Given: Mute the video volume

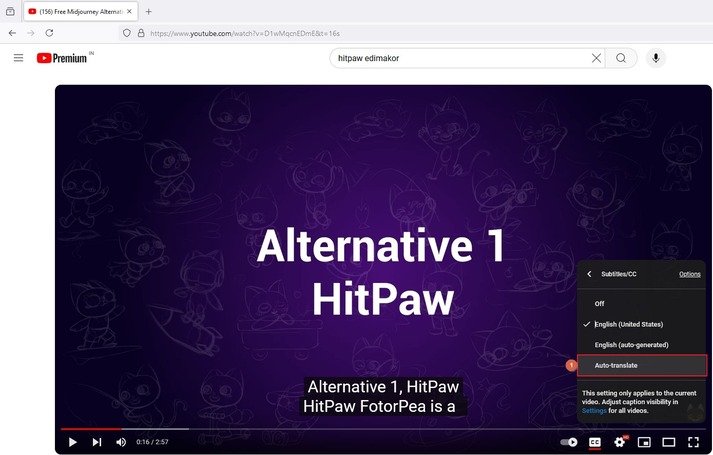Looking at the screenshot, I should coord(121,442).
